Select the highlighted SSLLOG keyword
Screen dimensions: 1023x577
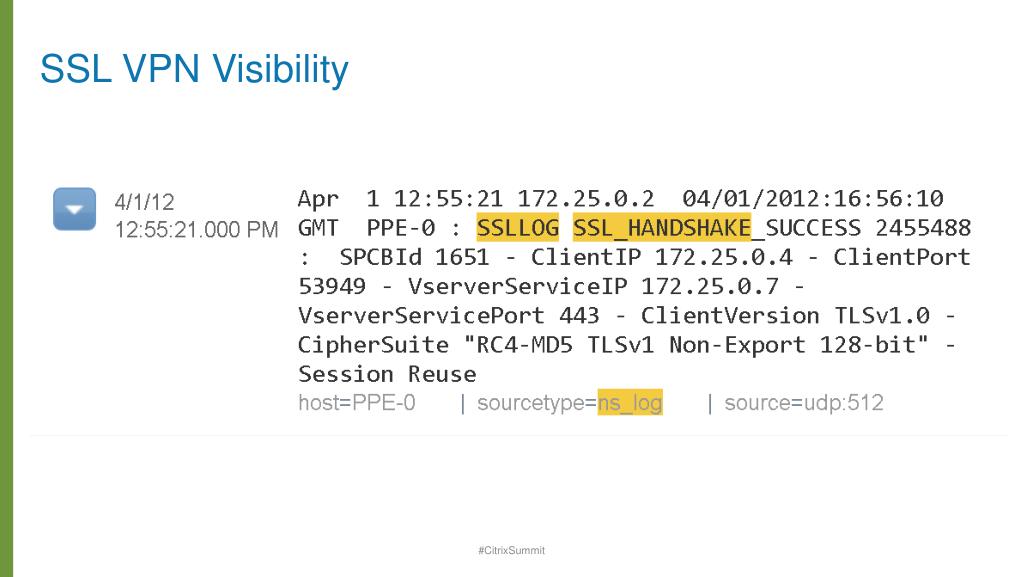(x=517, y=228)
